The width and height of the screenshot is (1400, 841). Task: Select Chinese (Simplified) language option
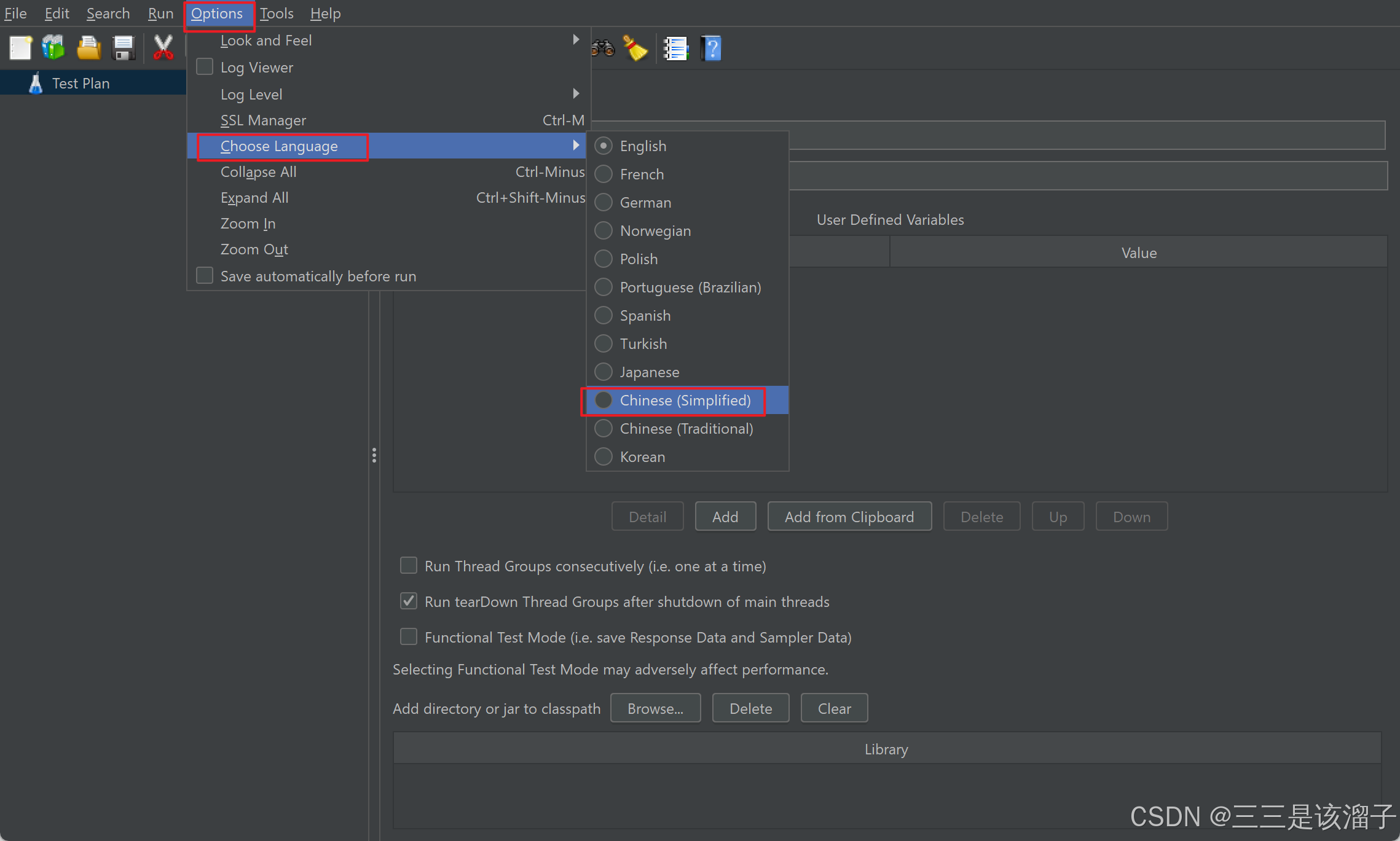(685, 401)
